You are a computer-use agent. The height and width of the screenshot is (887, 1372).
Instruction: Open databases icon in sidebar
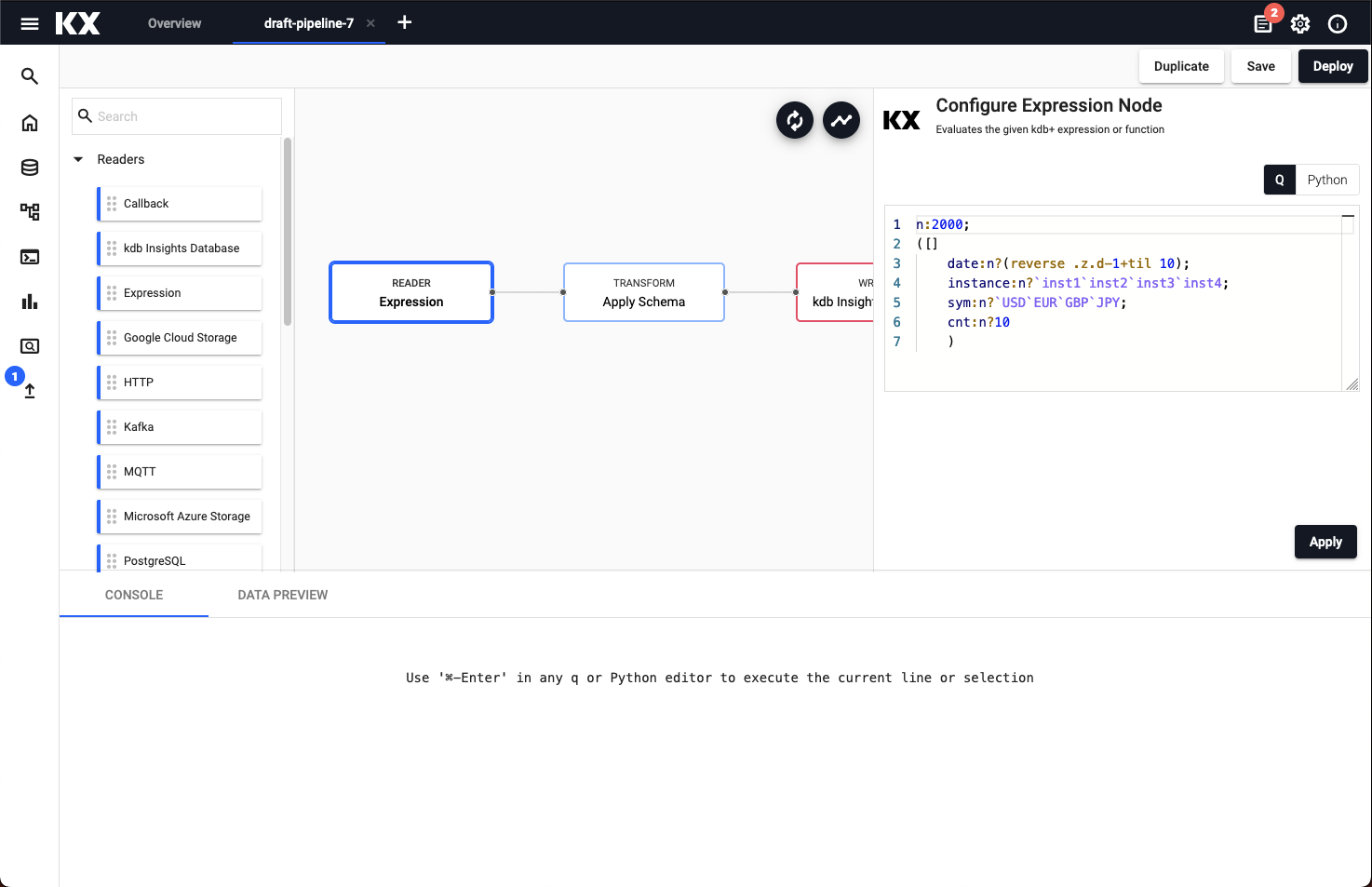pyautogui.click(x=30, y=168)
